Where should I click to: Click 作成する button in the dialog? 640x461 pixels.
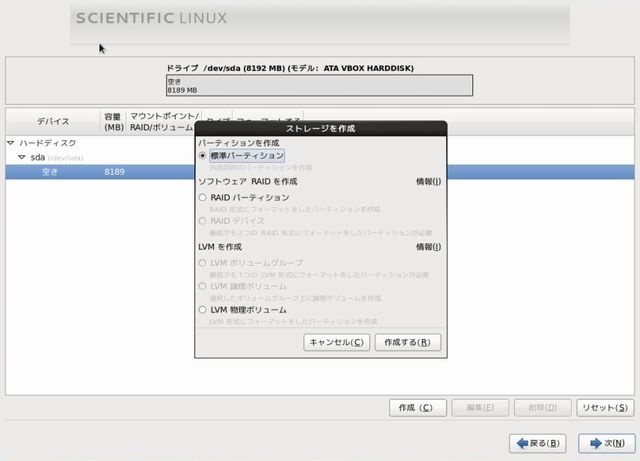pyautogui.click(x=407, y=342)
